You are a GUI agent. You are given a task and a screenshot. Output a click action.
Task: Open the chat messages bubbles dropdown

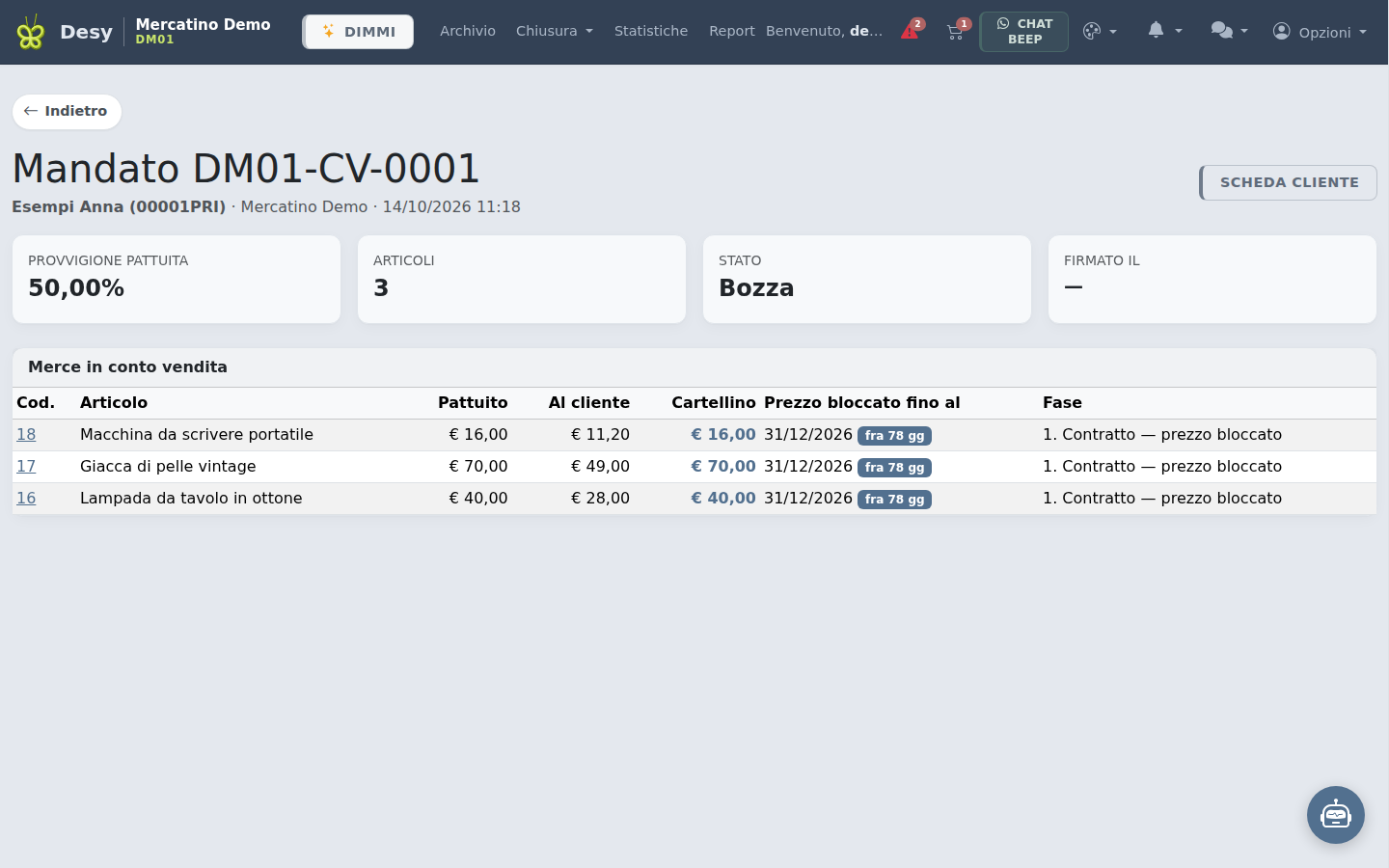(1229, 31)
